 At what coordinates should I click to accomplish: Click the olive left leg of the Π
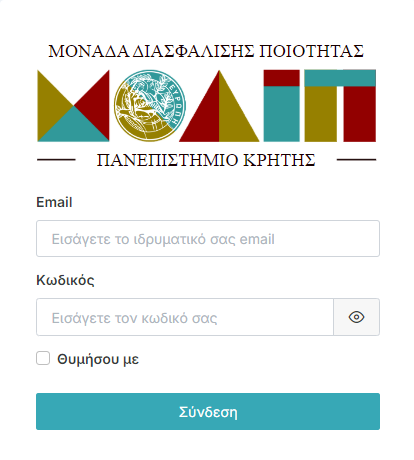pyautogui.click(x=321, y=114)
